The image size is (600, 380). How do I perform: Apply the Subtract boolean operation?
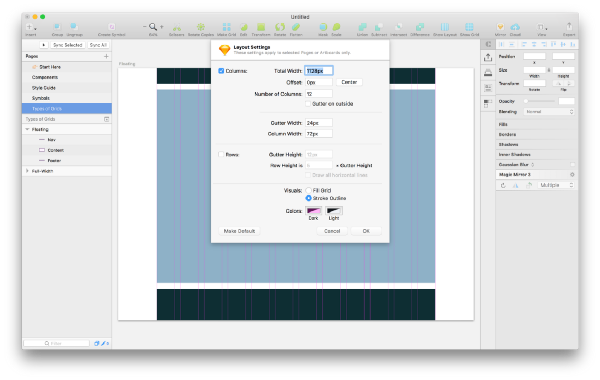pos(379,27)
